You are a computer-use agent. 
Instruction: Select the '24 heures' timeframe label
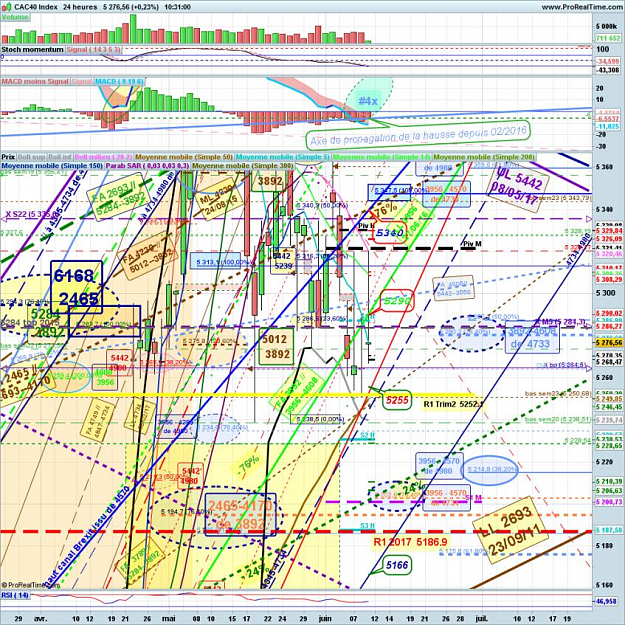[x=80, y=7]
